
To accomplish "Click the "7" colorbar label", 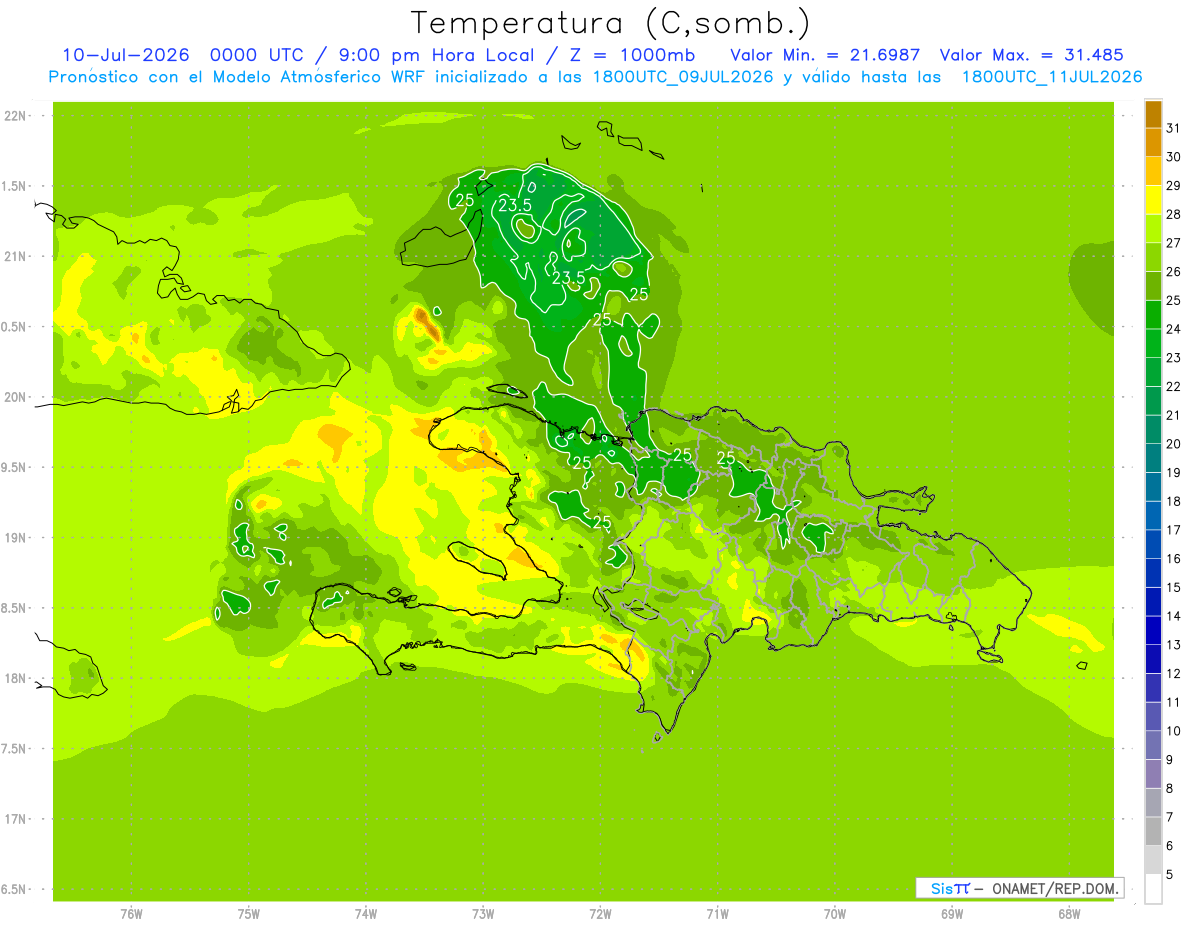I will (1169, 817).
